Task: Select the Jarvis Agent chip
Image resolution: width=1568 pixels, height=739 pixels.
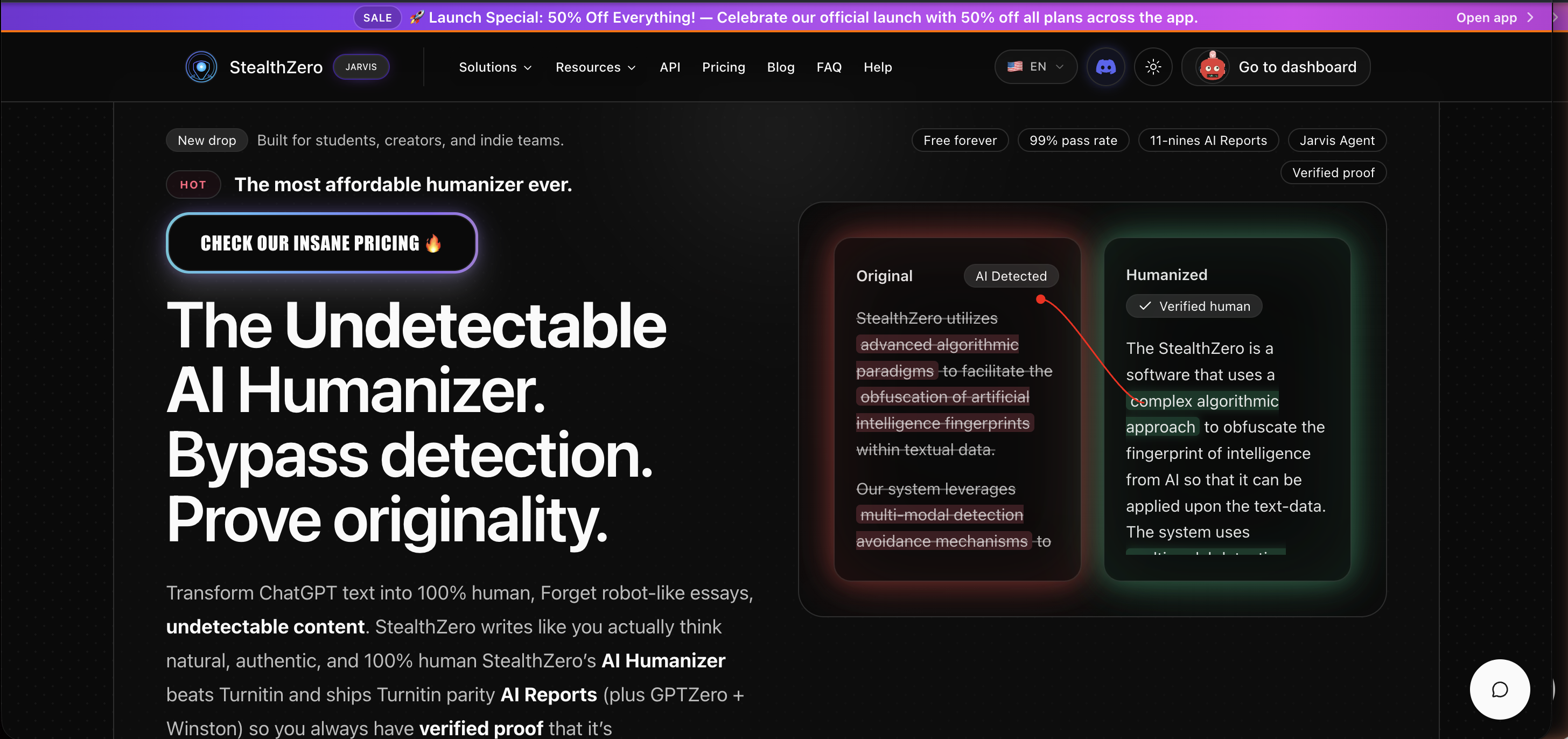Action: pyautogui.click(x=1336, y=140)
